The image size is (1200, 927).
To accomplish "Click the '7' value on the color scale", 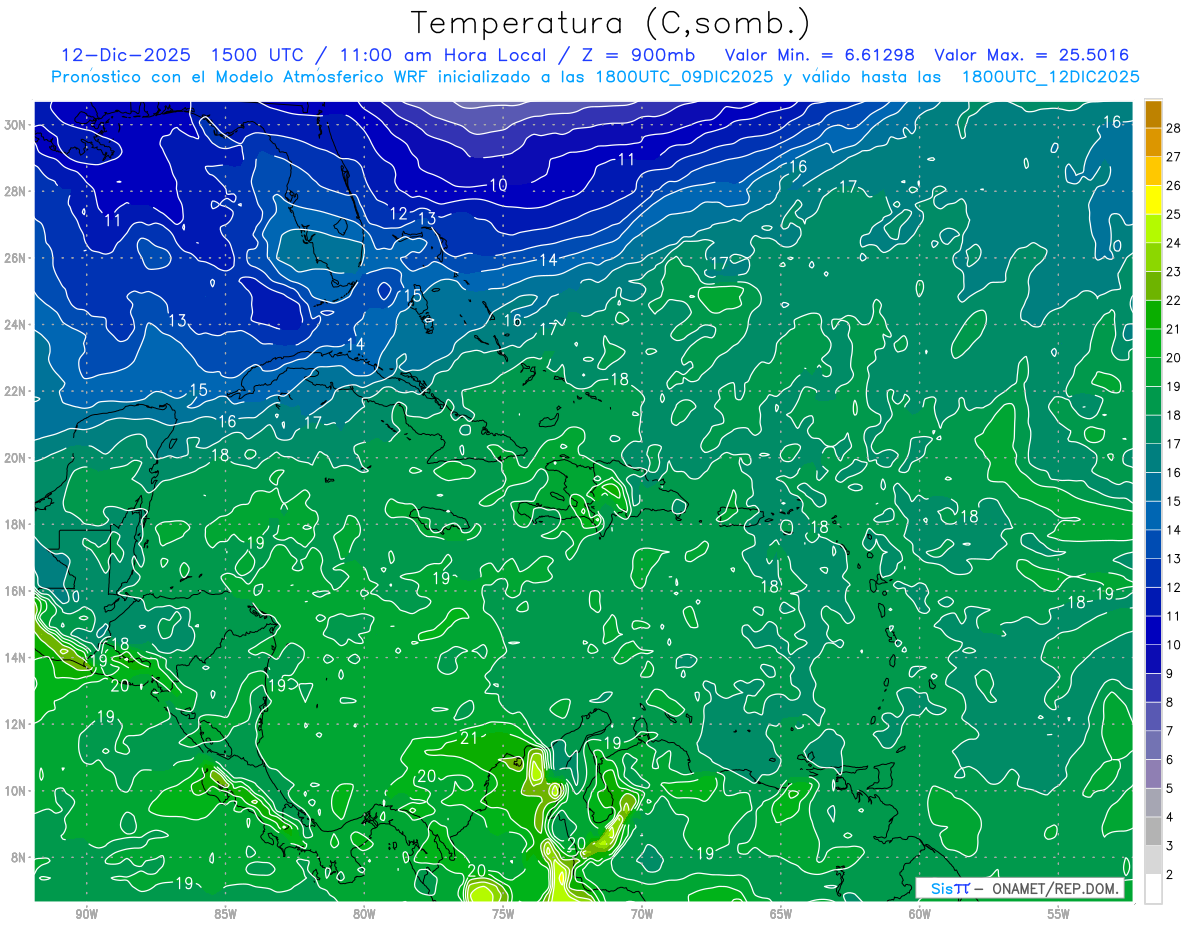I will click(x=1170, y=731).
